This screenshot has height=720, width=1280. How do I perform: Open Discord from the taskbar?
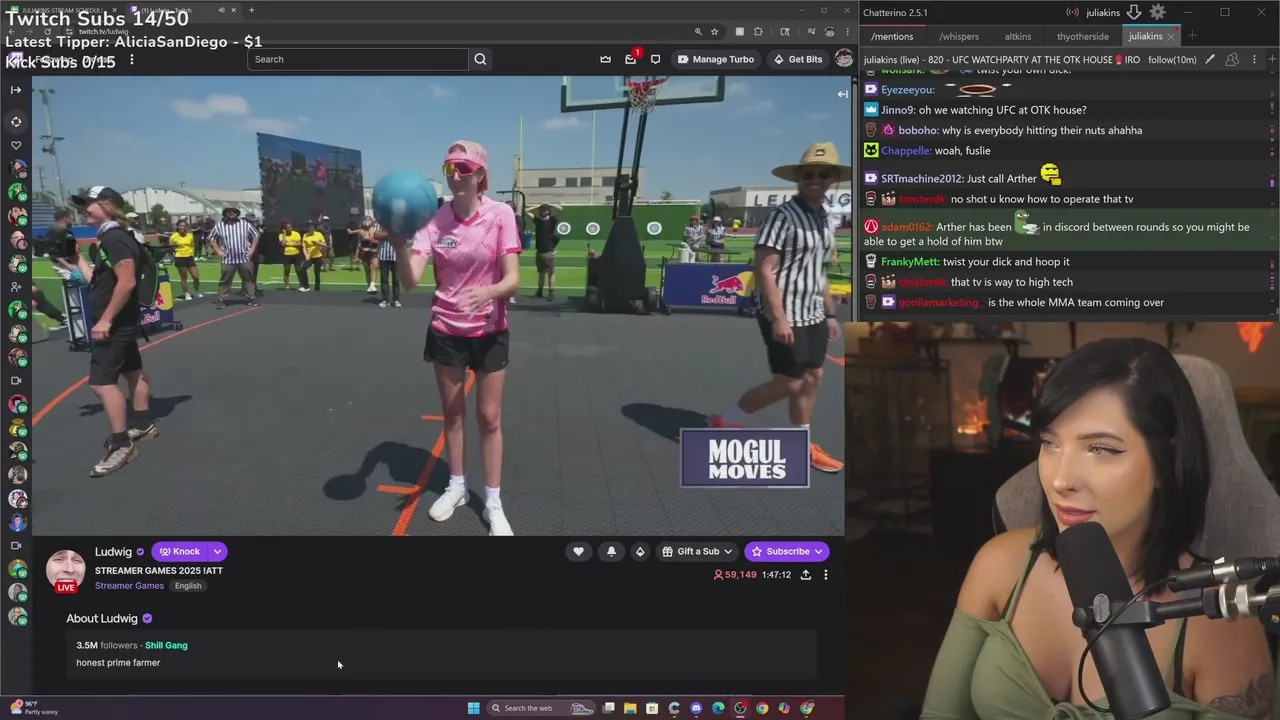[x=696, y=708]
